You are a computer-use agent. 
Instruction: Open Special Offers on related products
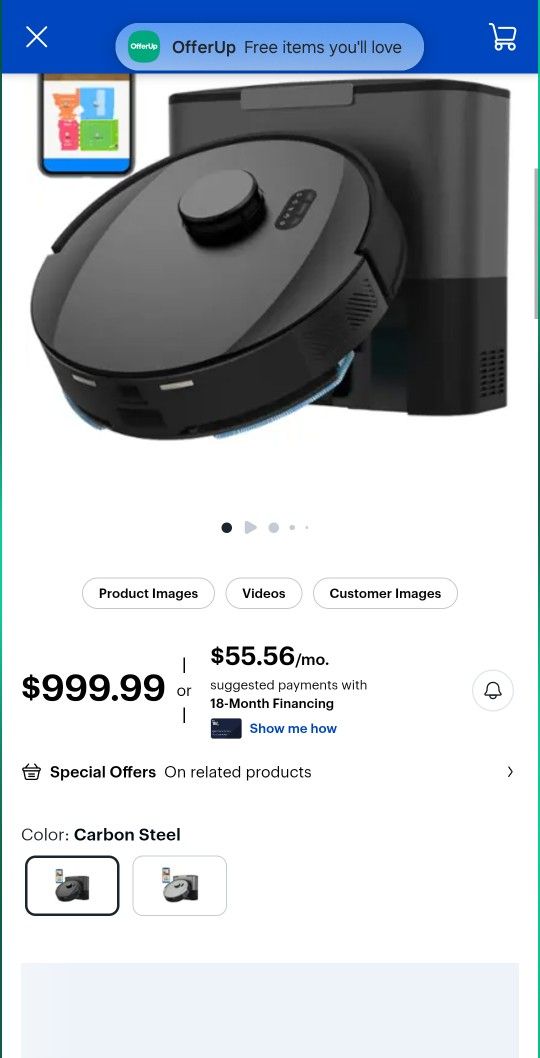click(269, 772)
